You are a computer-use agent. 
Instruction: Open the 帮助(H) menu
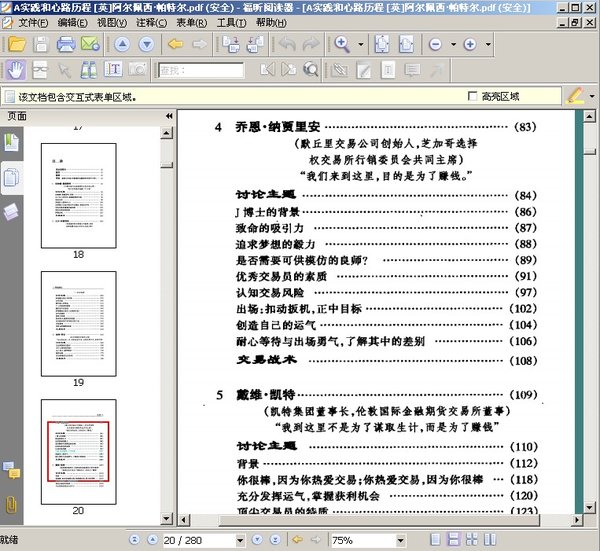click(271, 23)
